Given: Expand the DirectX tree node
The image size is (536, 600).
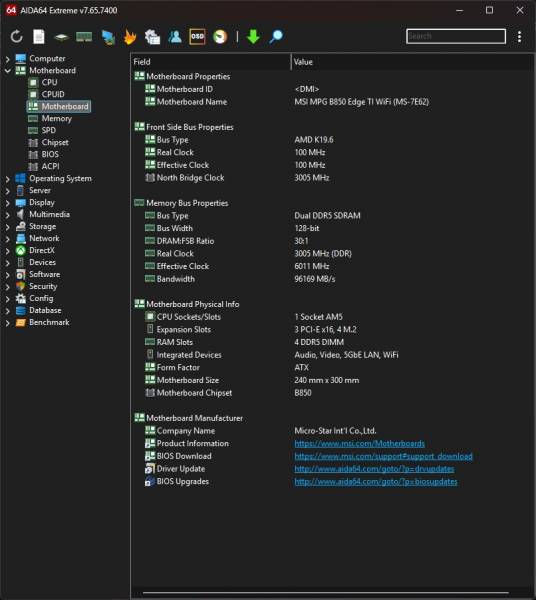Looking at the screenshot, I should pyautogui.click(x=7, y=251).
